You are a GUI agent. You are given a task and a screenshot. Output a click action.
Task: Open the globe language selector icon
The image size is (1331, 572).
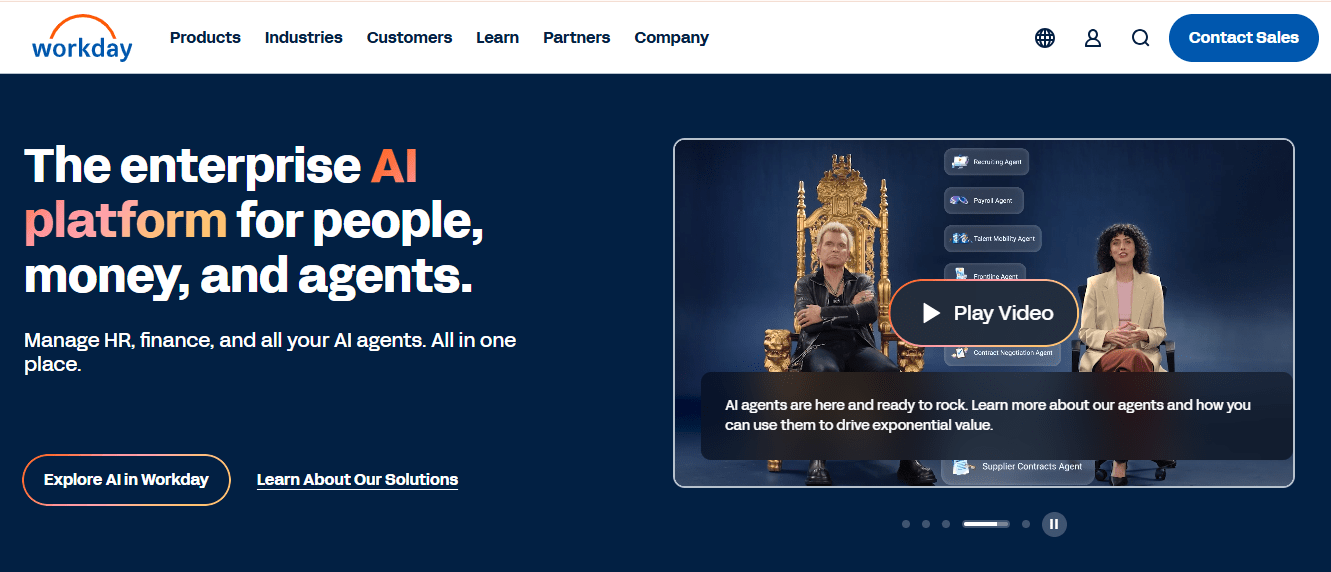click(1045, 38)
